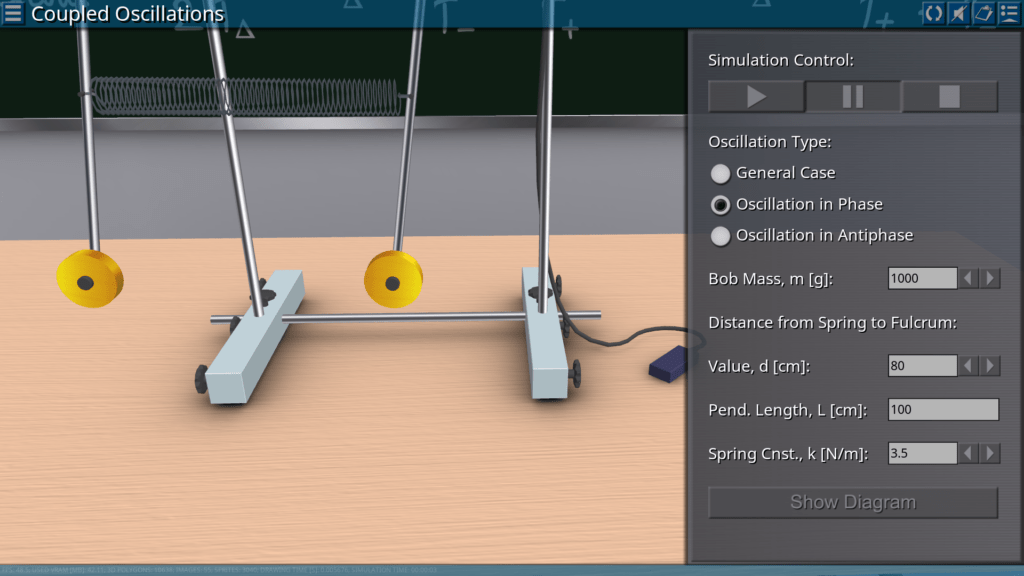Collapse the settings panel list icon
This screenshot has height=576, width=1024.
(1008, 13)
